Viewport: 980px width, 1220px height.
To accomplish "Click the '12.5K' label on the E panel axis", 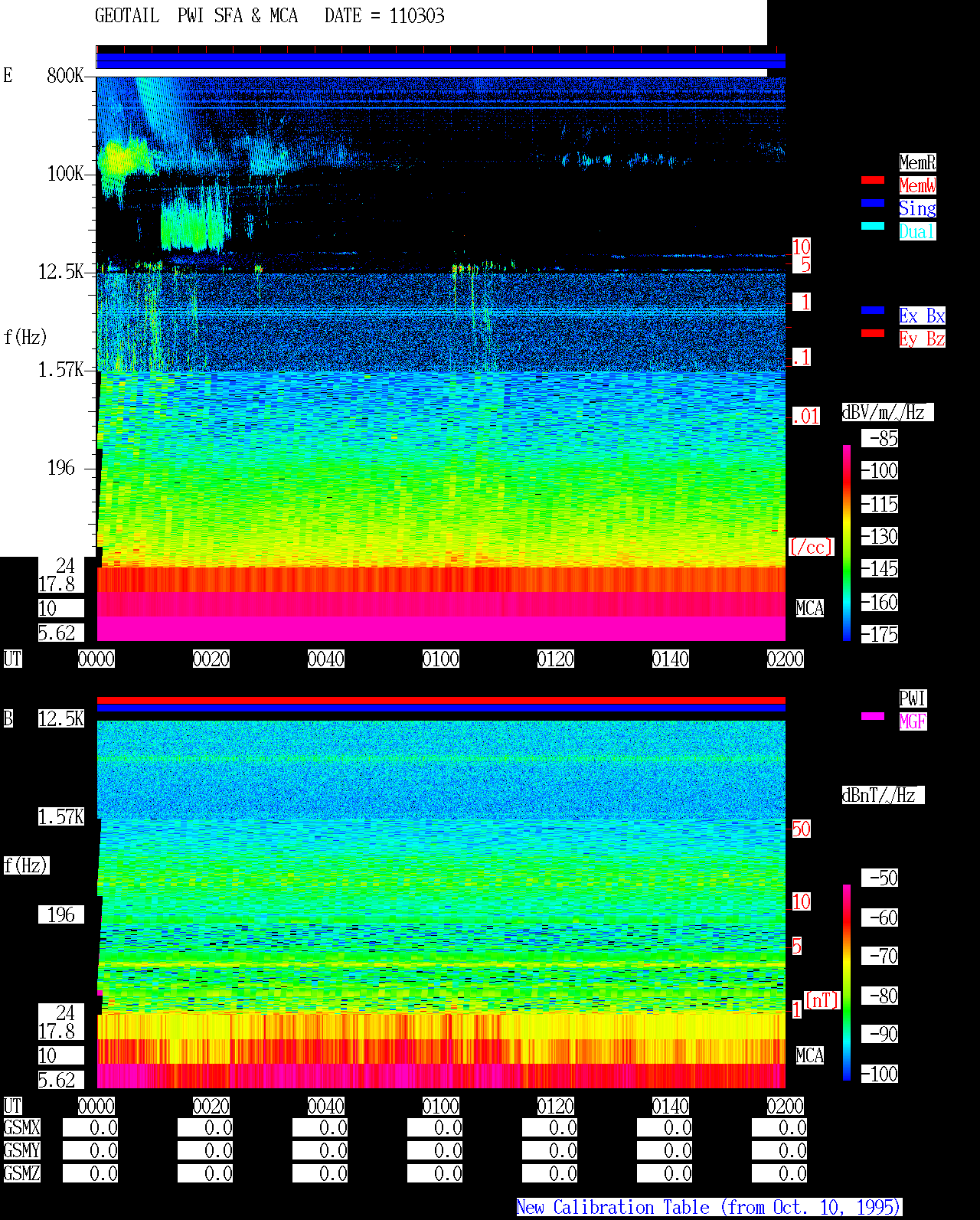I will (x=61, y=271).
